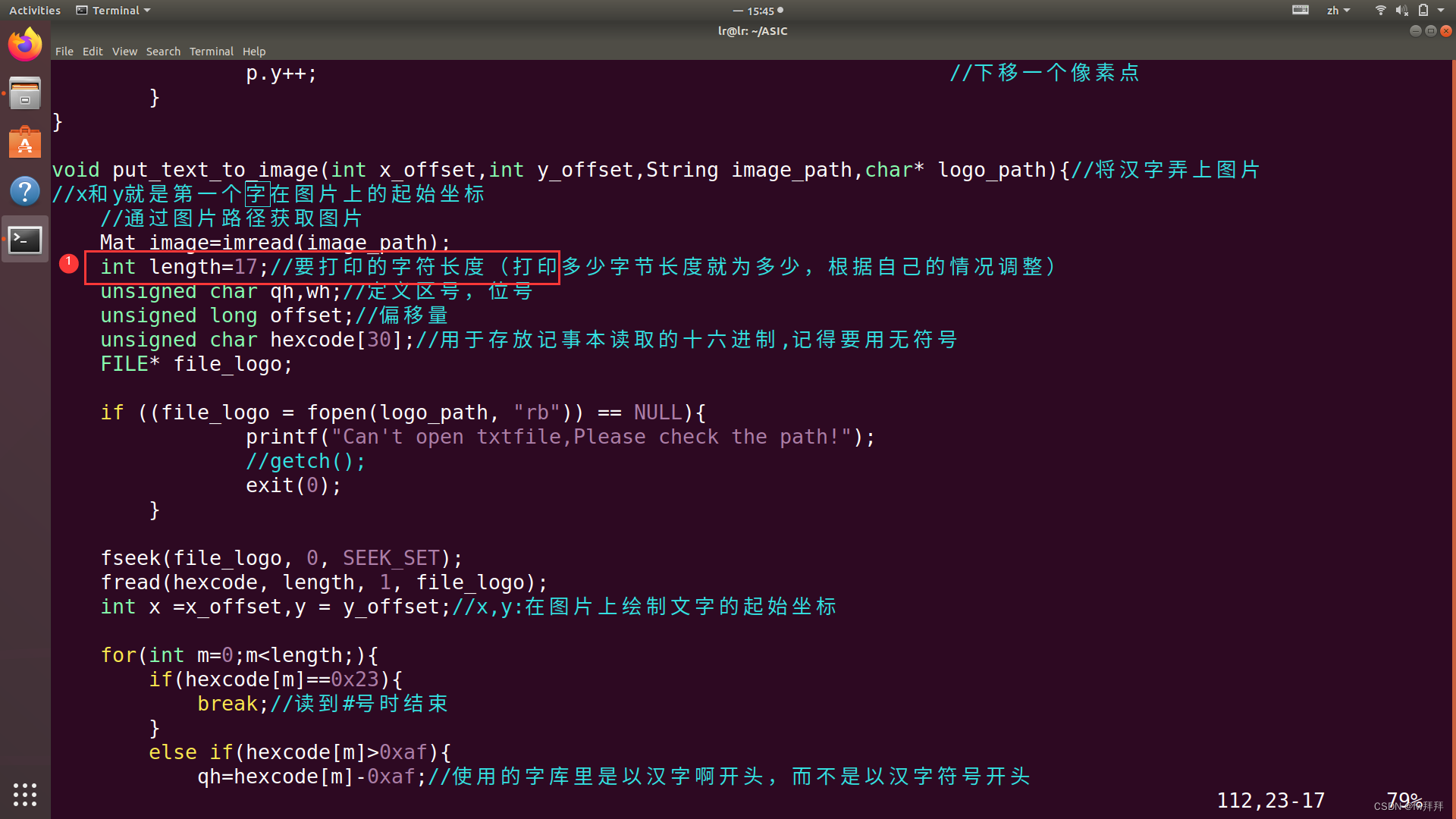Open the Search menu
This screenshot has width=1456, height=819.
(x=163, y=52)
